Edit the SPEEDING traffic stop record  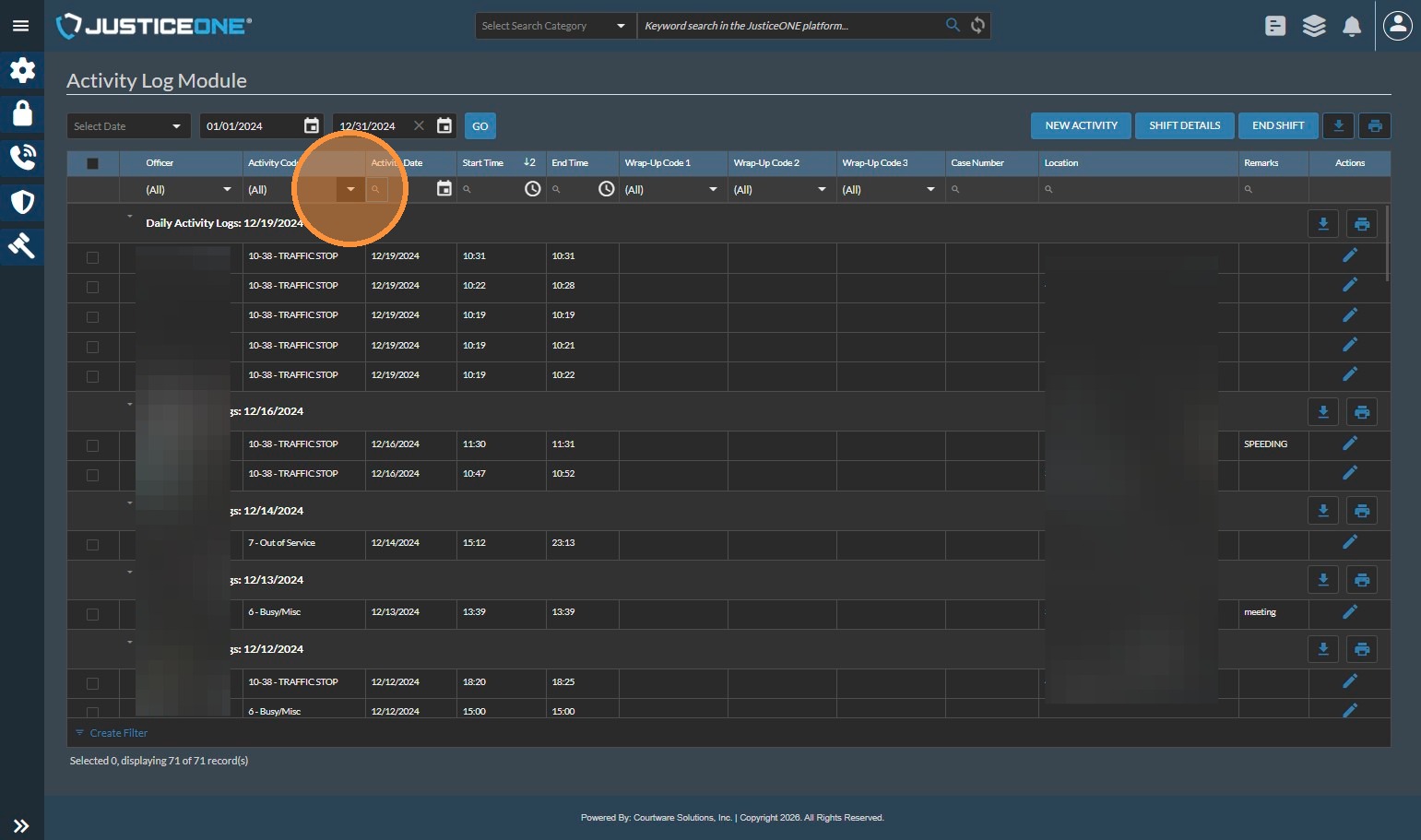pos(1349,444)
